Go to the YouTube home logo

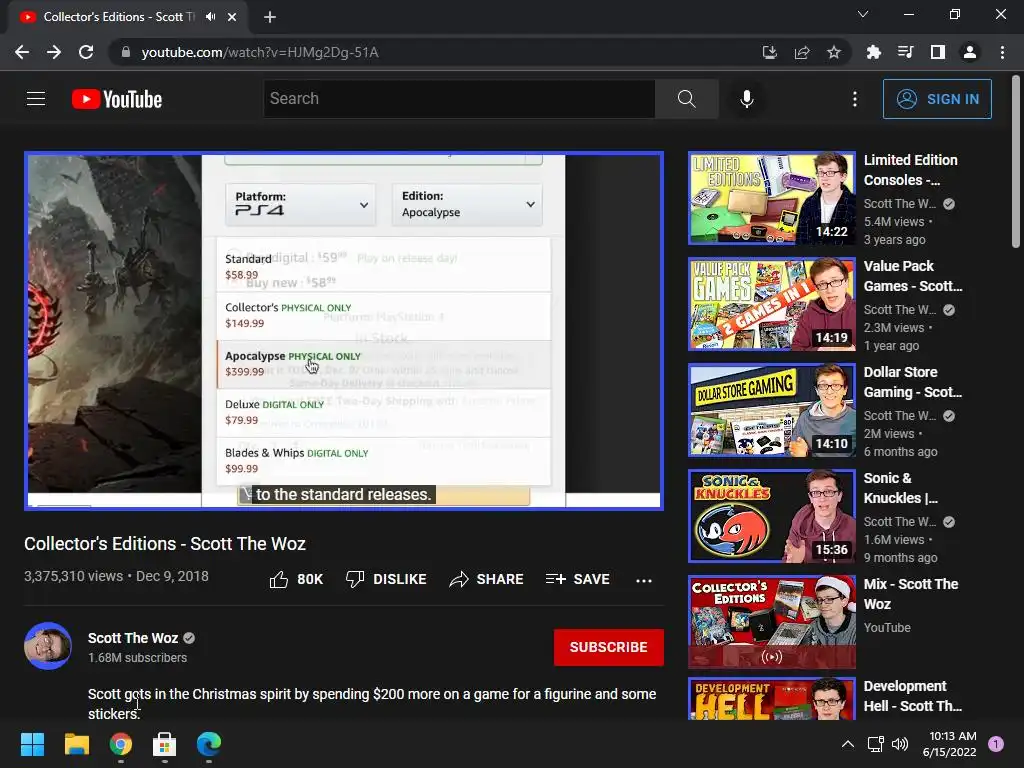[117, 99]
